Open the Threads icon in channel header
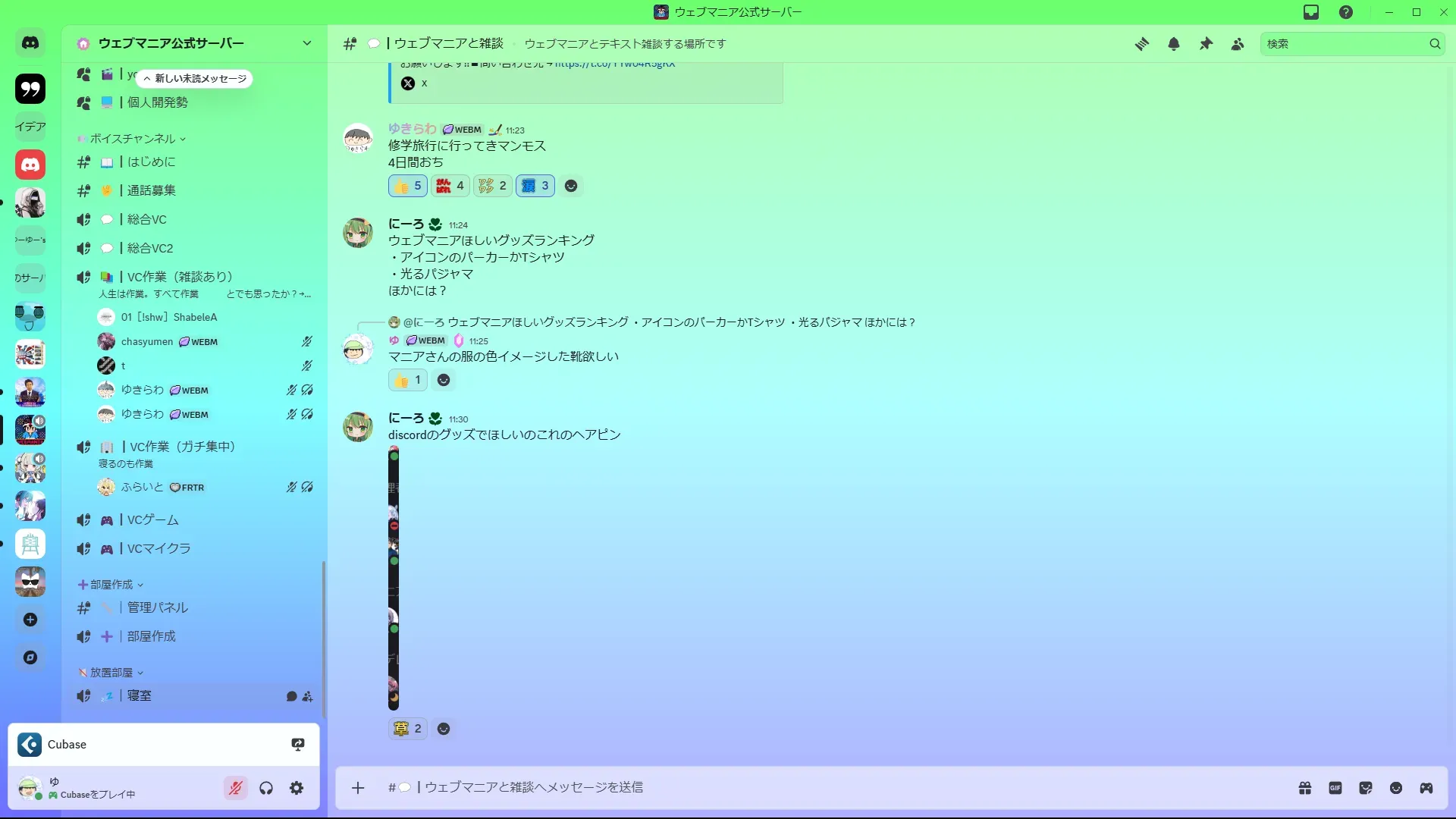Image resolution: width=1456 pixels, height=819 pixels. 1142,44
